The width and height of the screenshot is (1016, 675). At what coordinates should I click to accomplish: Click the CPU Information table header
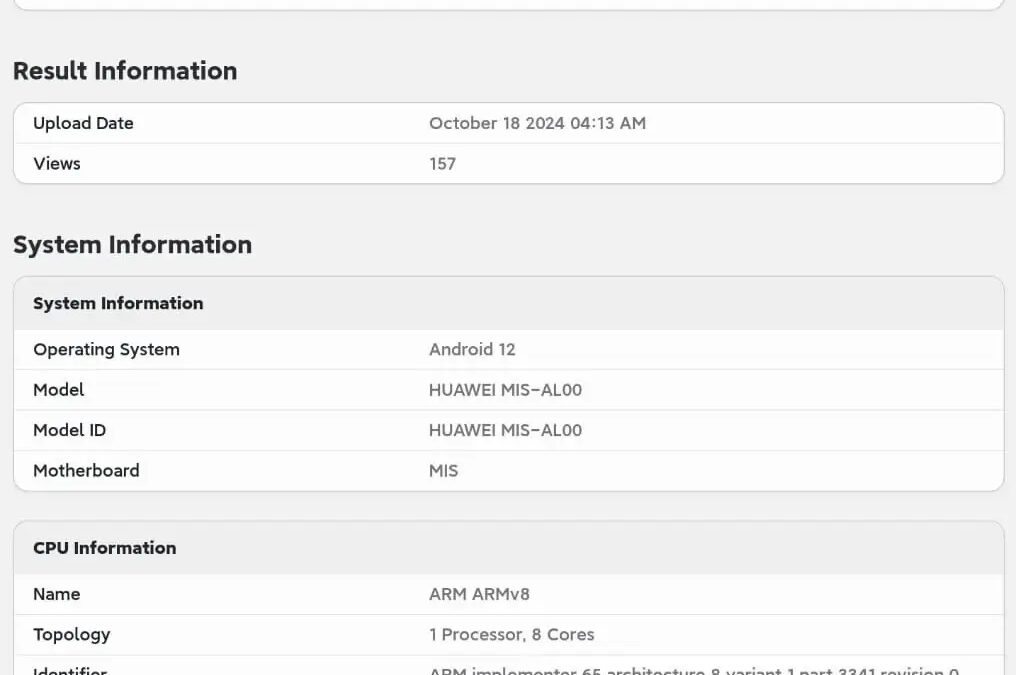click(104, 547)
